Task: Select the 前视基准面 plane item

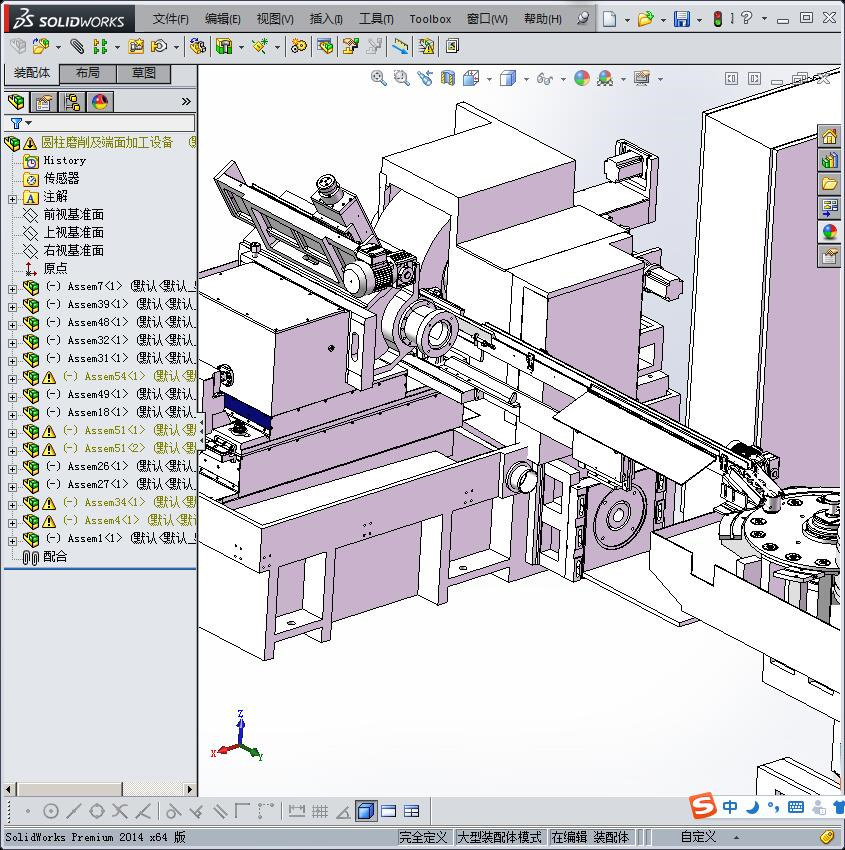Action: tap(73, 215)
